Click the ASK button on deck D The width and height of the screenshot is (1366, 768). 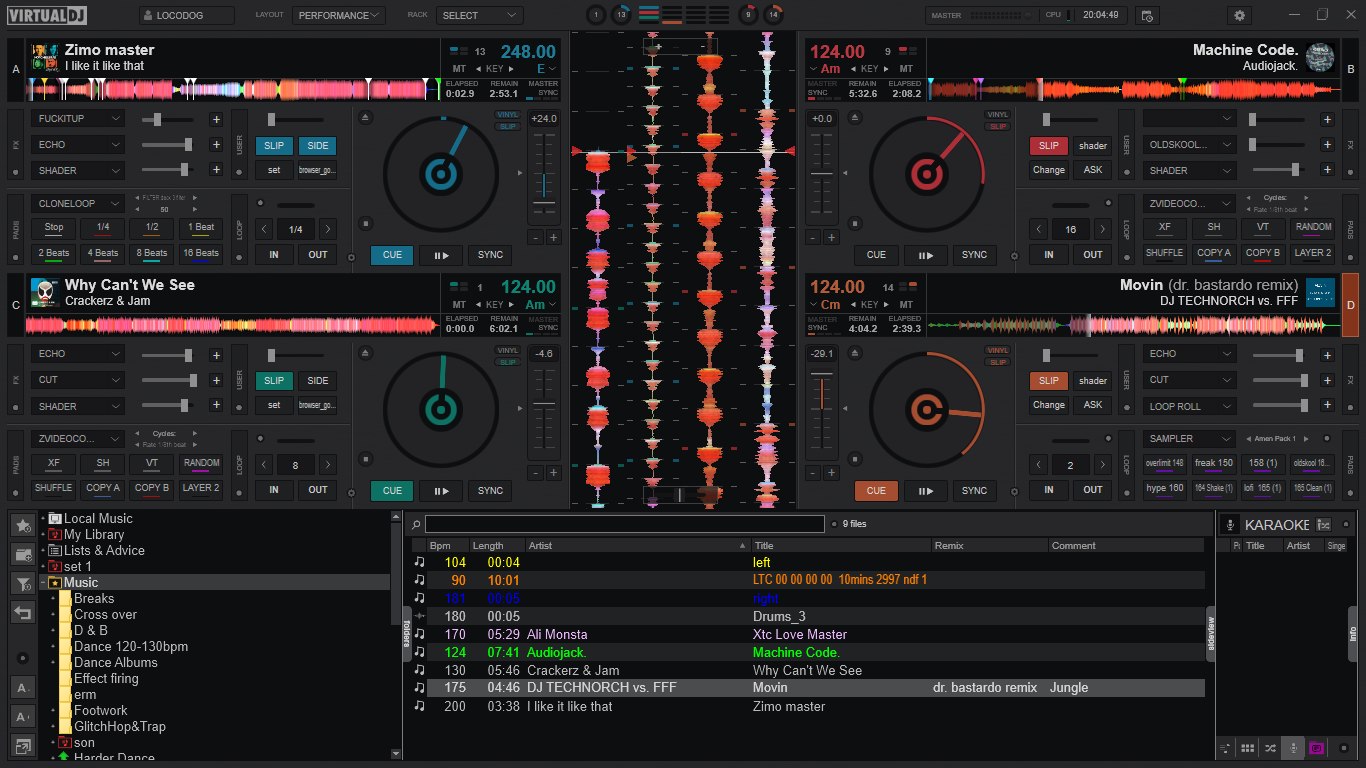click(x=1093, y=405)
